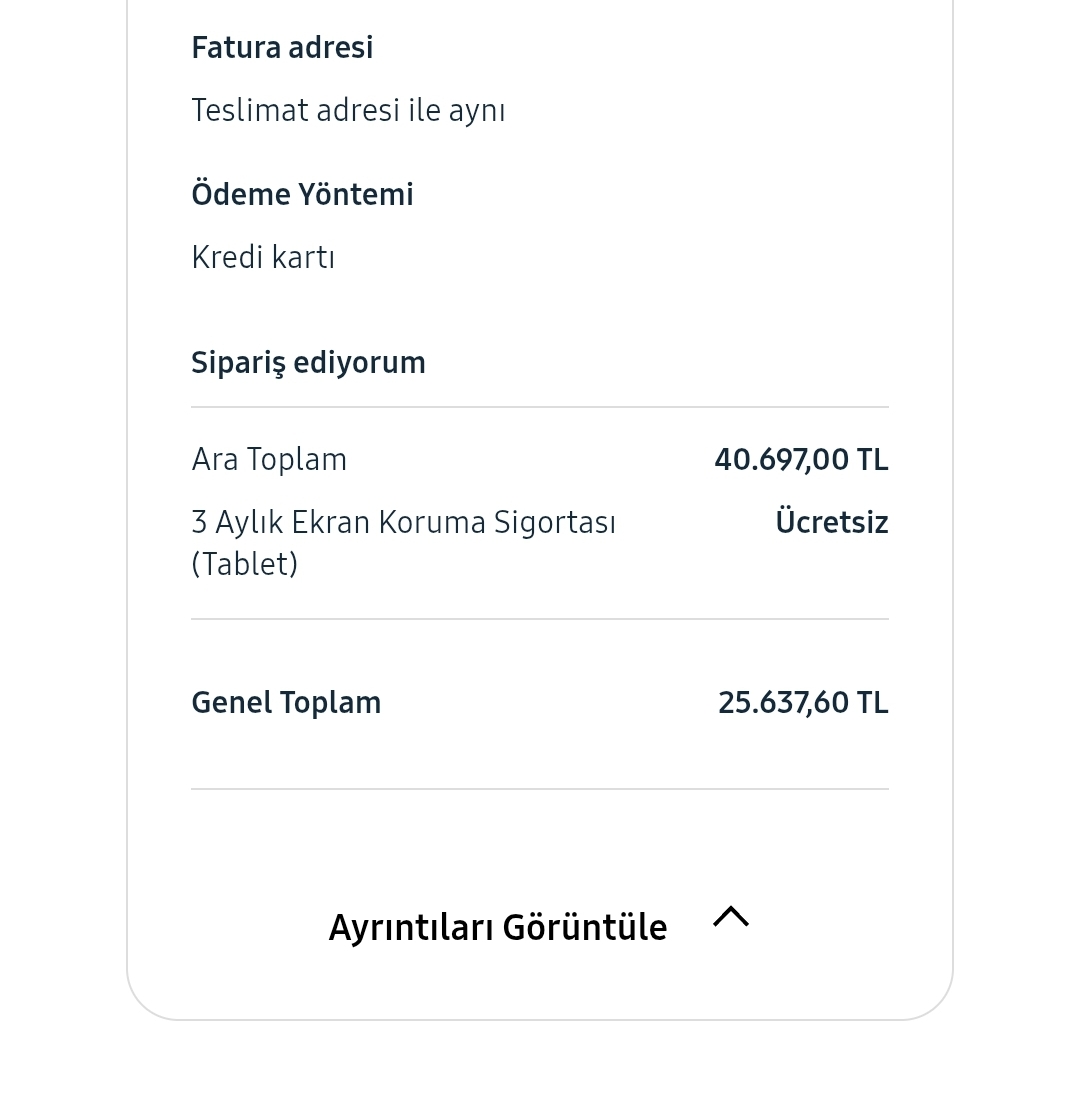Tap the empty area below the summary card
Image resolution: width=1080 pixels, height=1114 pixels.
point(540,1068)
